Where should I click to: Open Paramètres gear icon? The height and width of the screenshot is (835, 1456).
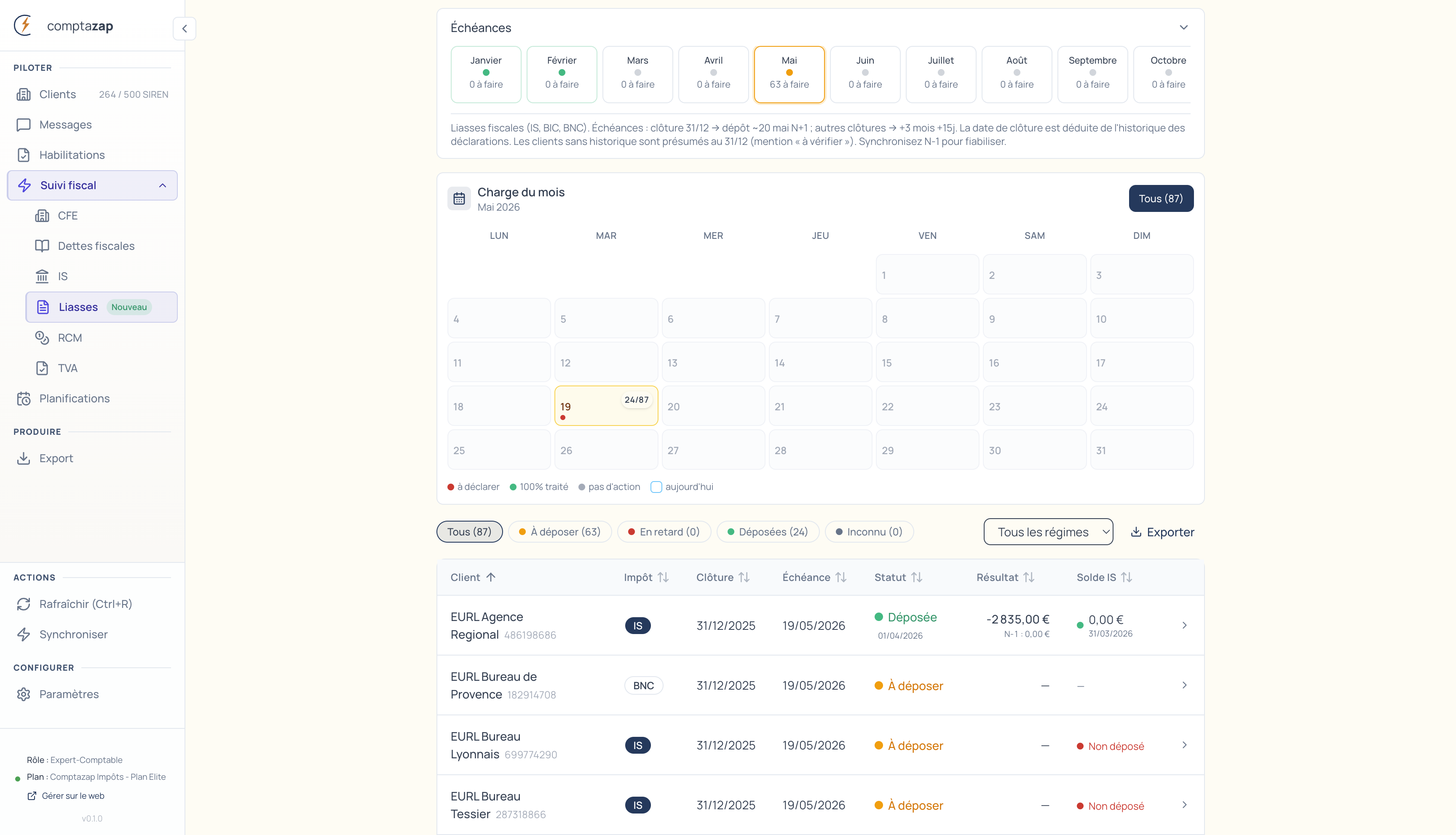(x=24, y=694)
